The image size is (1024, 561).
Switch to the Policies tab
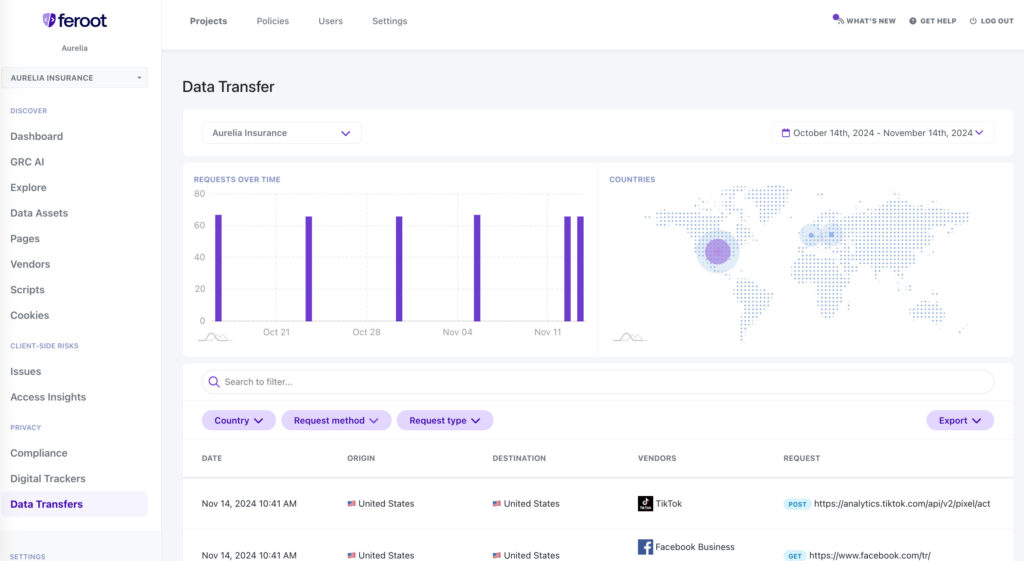click(272, 21)
